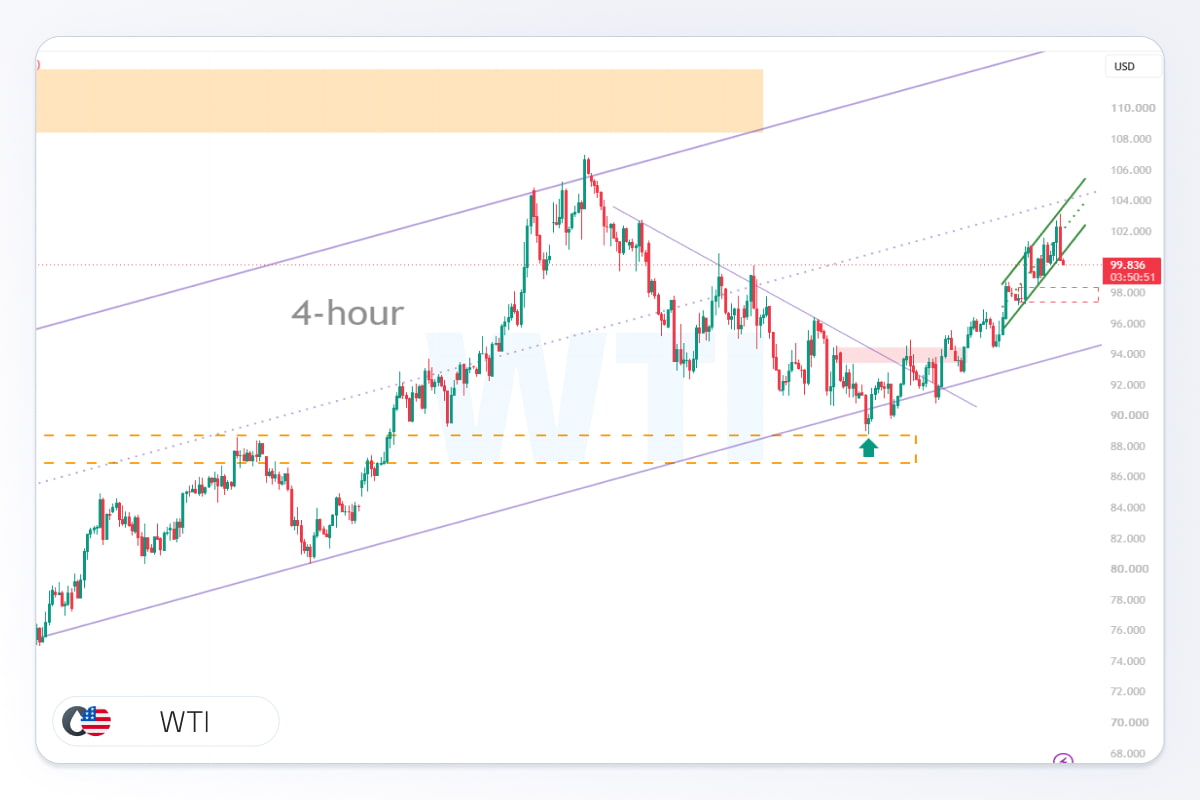Click the oil drop and US flag icon
The image size is (1200, 800).
(x=86, y=721)
